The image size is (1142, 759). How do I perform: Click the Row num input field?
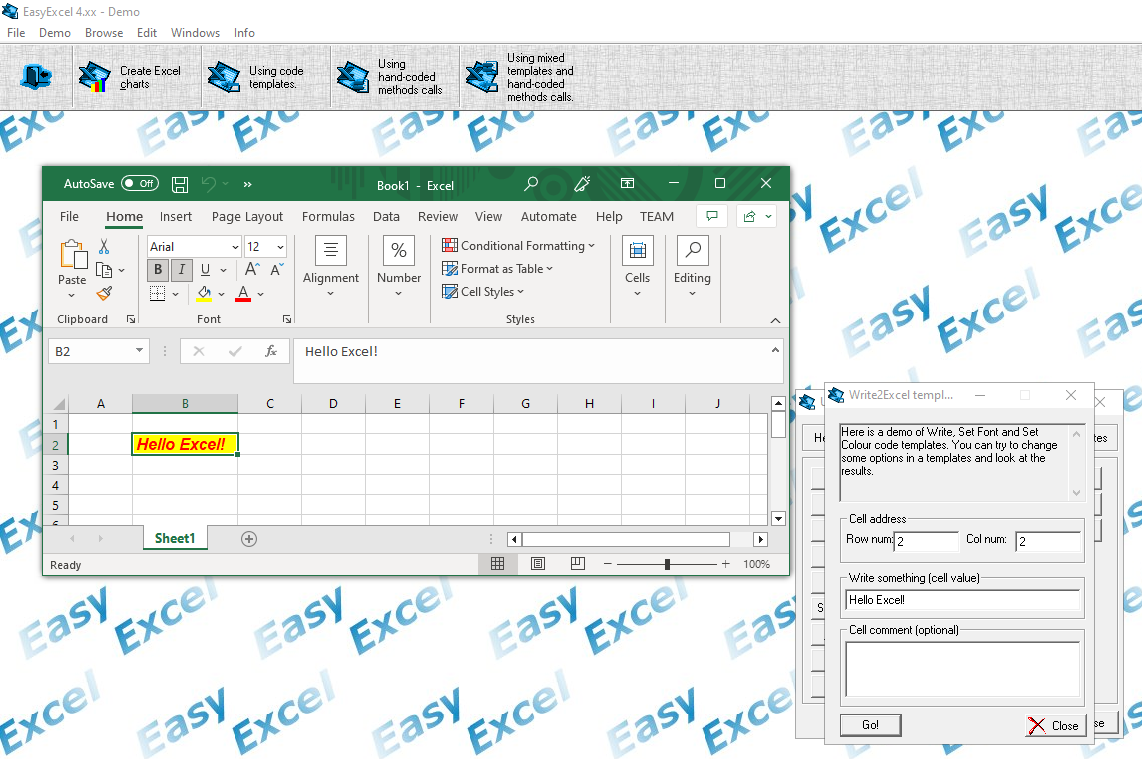coord(926,541)
